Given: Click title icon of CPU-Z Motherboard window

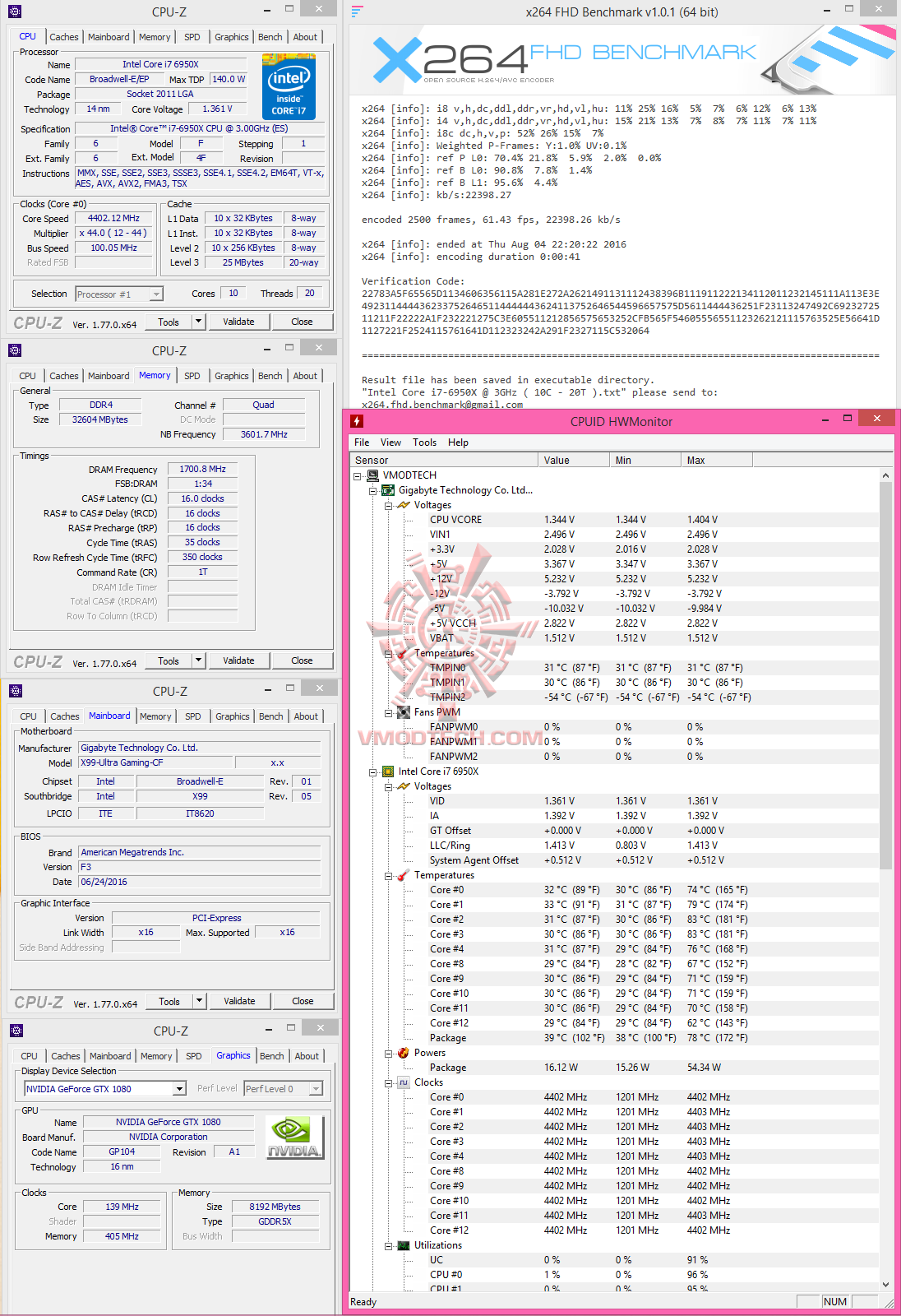Looking at the screenshot, I should [x=16, y=691].
